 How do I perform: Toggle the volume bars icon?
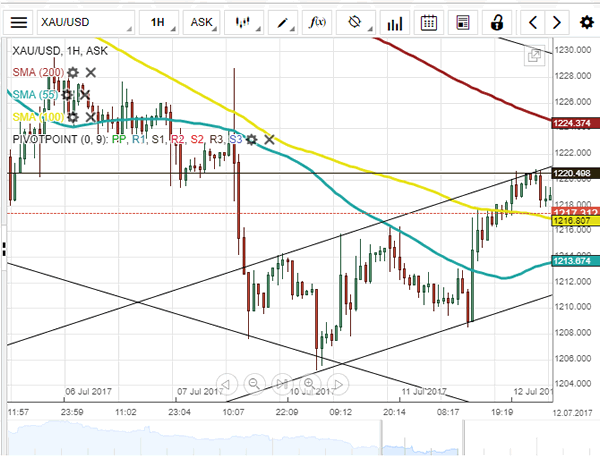point(395,23)
